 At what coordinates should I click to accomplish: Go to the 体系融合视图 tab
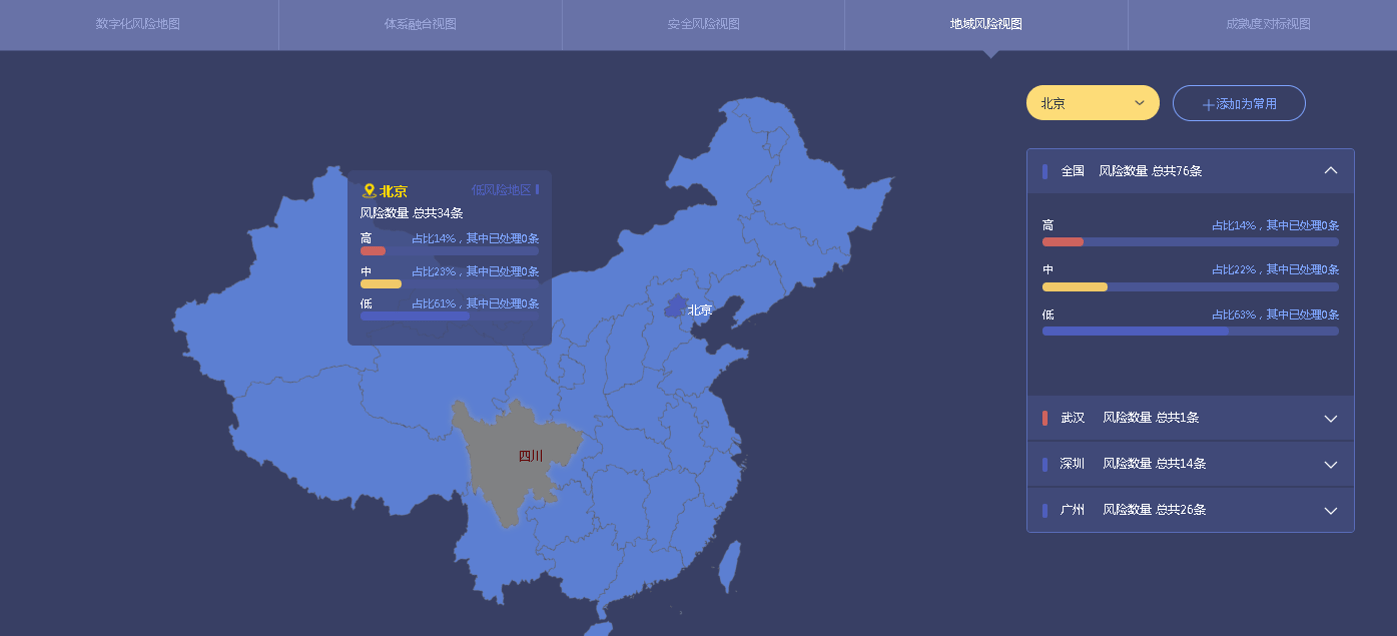pos(420,24)
